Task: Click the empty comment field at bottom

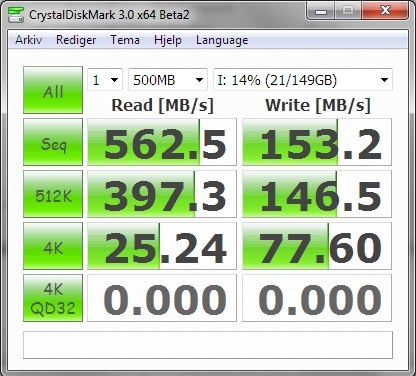Action: point(208,345)
